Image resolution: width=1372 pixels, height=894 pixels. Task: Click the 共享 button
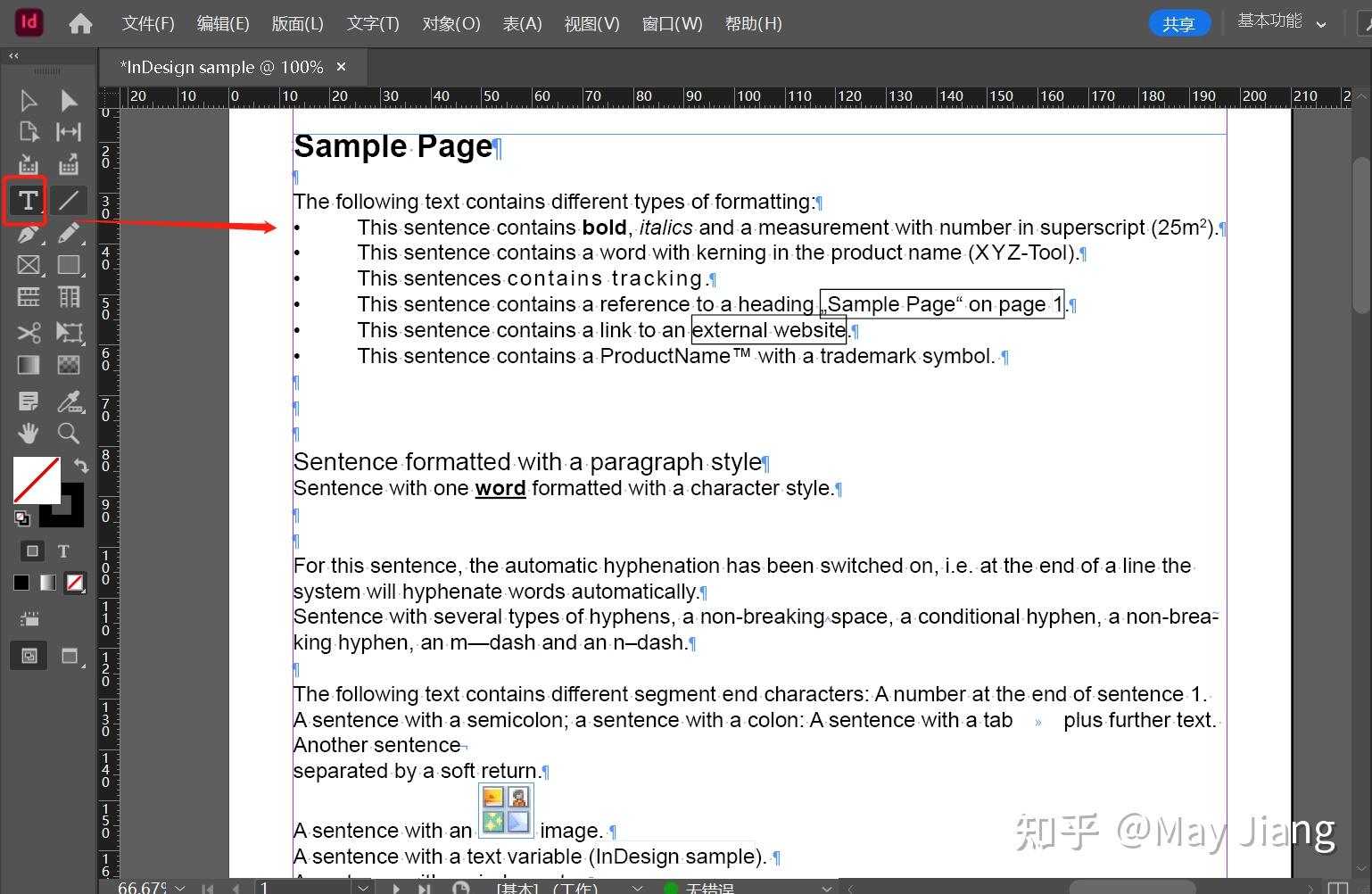1179,22
